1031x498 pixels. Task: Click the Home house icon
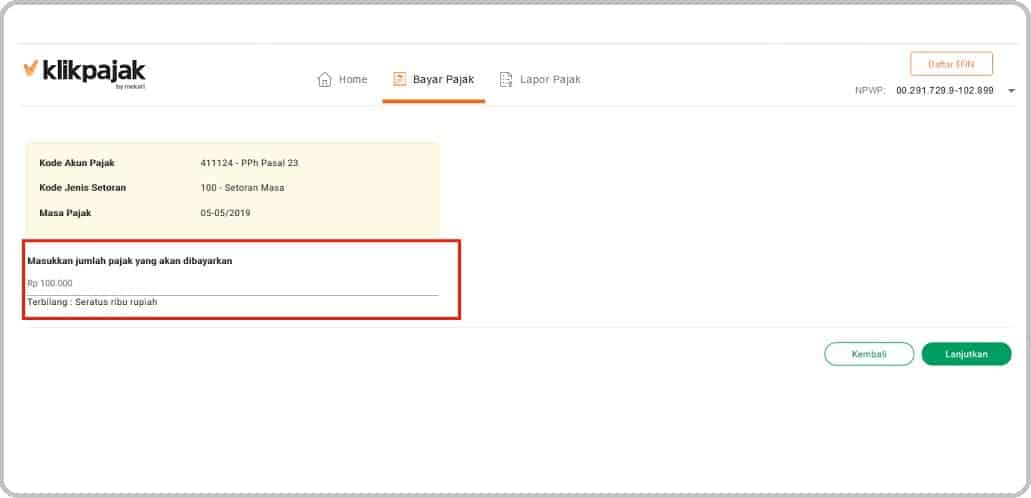pyautogui.click(x=325, y=80)
